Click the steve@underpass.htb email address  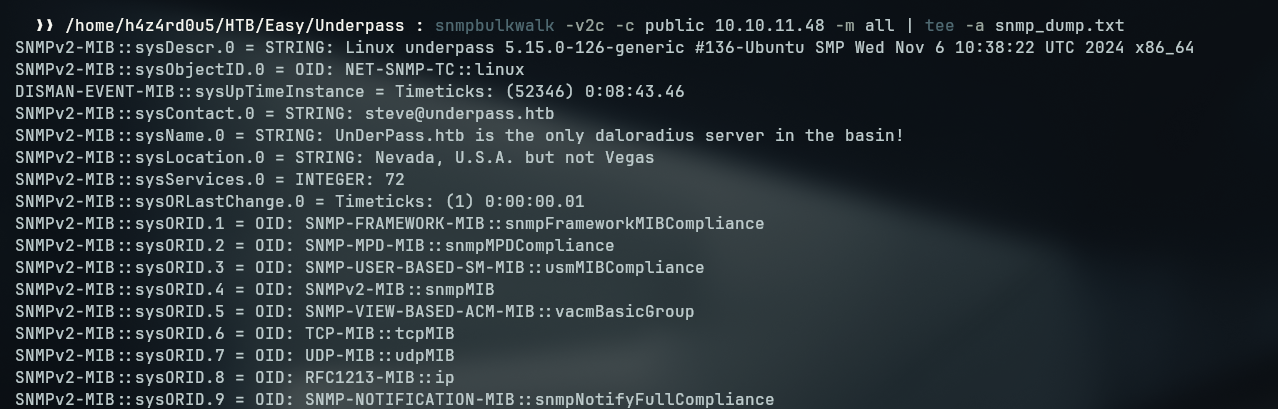tap(459, 113)
